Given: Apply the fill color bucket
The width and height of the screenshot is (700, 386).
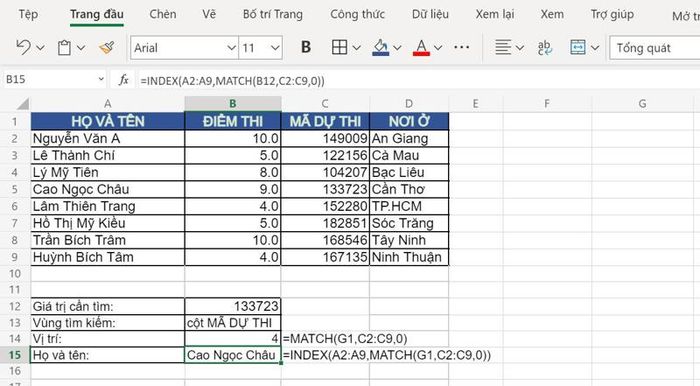Looking at the screenshot, I should [380, 47].
